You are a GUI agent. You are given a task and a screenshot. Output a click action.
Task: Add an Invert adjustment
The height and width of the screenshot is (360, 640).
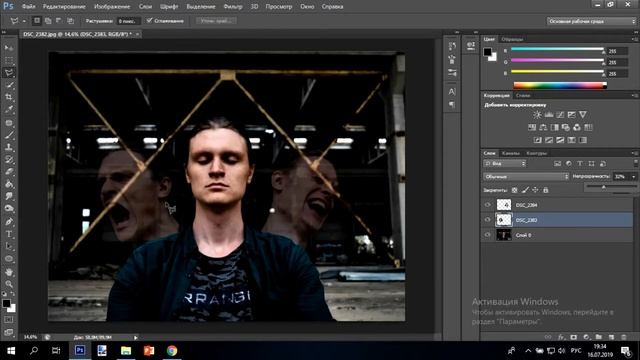pyautogui.click(x=538, y=140)
